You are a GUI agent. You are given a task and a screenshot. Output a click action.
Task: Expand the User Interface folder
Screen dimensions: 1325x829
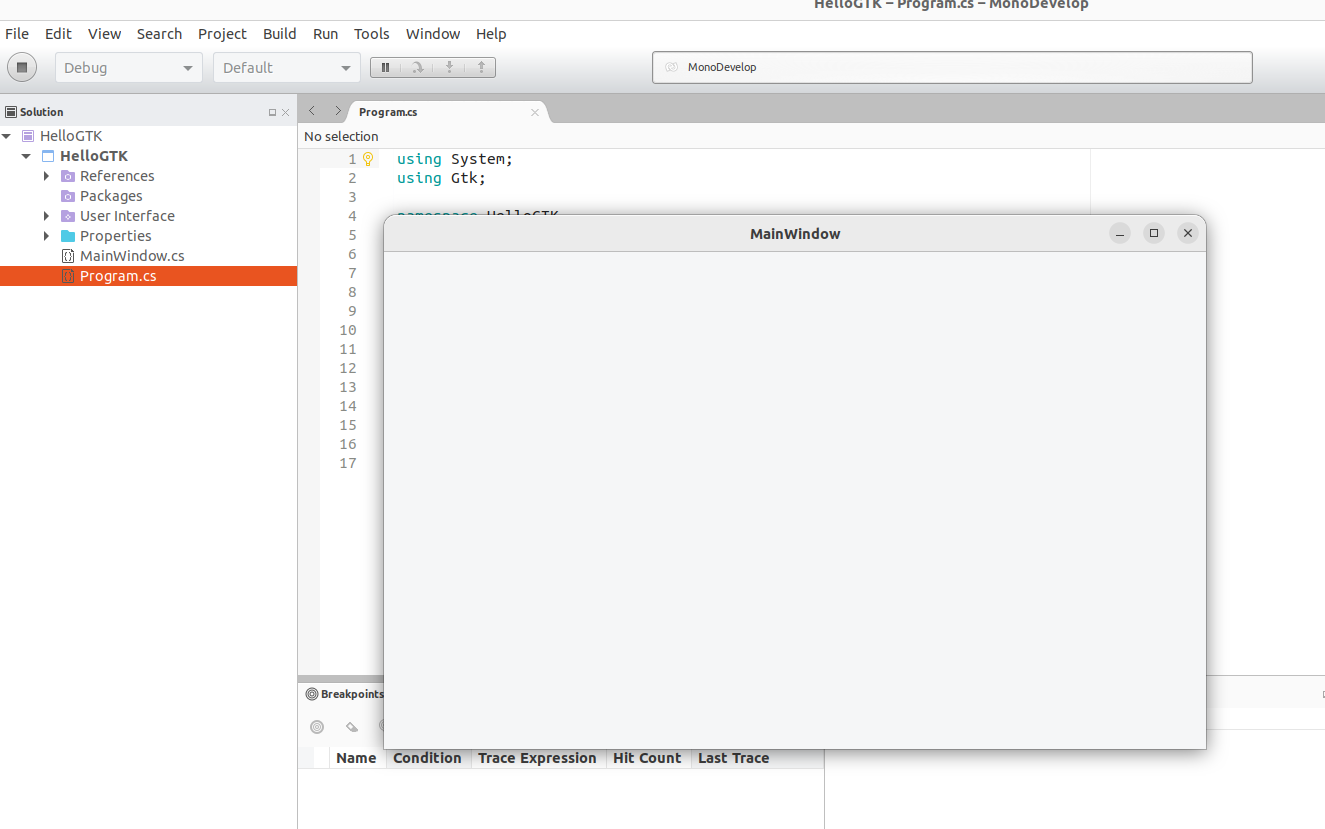47,216
